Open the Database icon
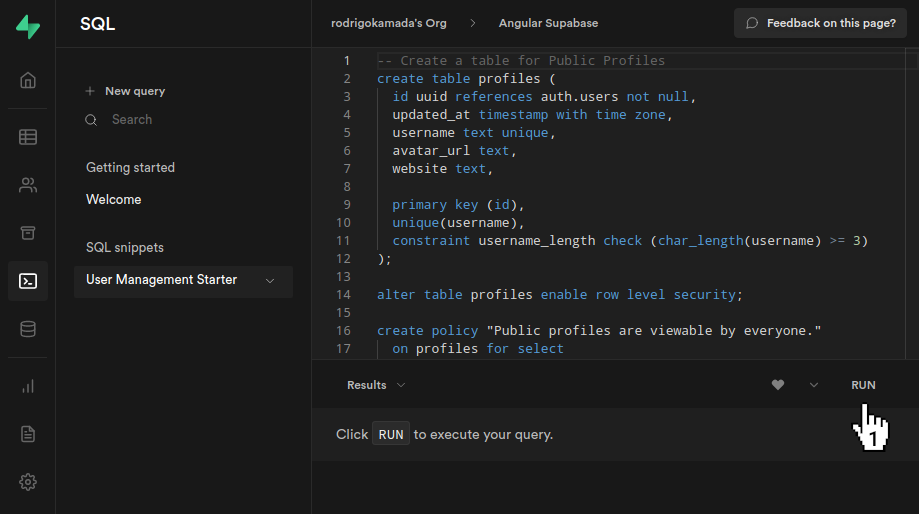919x514 pixels. tap(28, 329)
